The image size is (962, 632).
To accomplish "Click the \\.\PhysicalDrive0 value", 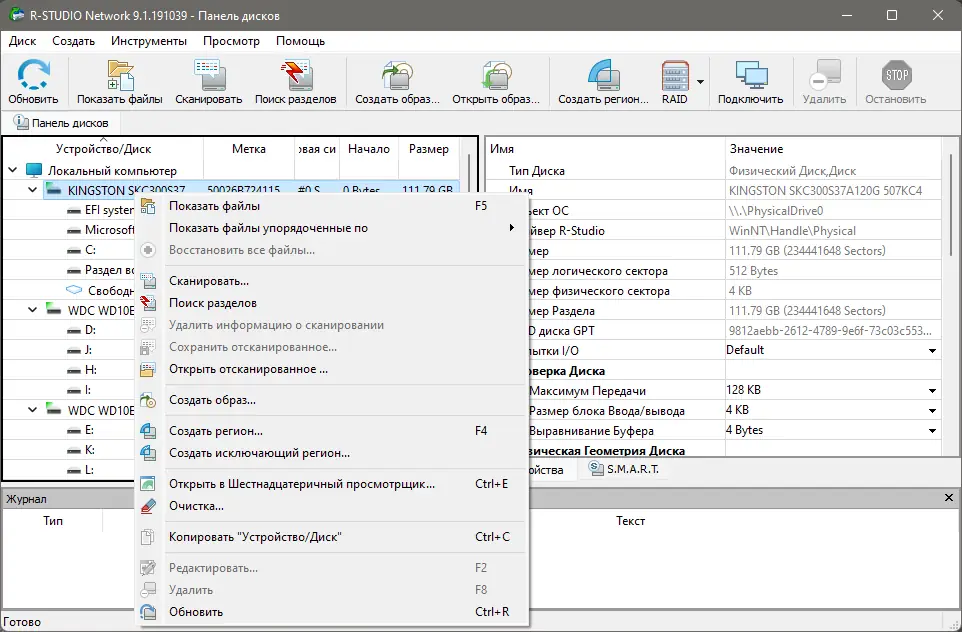I will coord(776,210).
